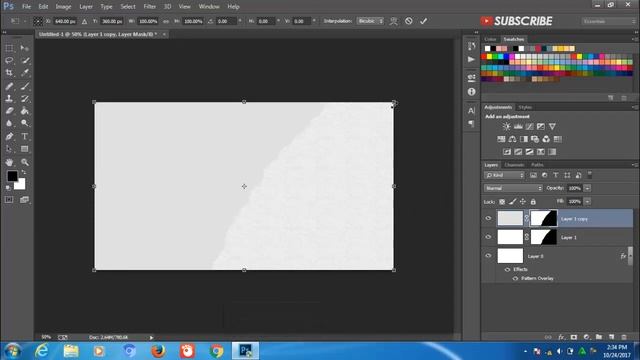Open Firefox from the taskbar

tap(158, 351)
